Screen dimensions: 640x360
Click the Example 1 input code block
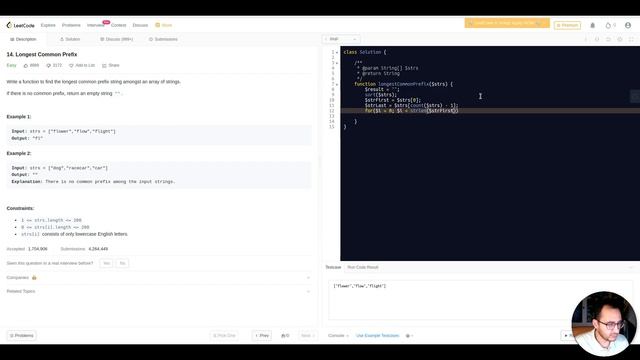[159, 135]
